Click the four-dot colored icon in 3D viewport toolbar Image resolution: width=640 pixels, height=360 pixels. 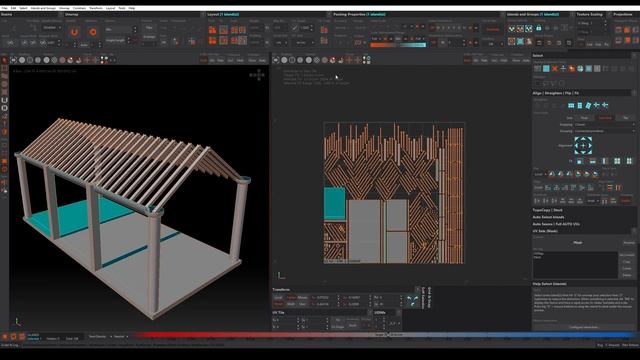[x=104, y=60]
